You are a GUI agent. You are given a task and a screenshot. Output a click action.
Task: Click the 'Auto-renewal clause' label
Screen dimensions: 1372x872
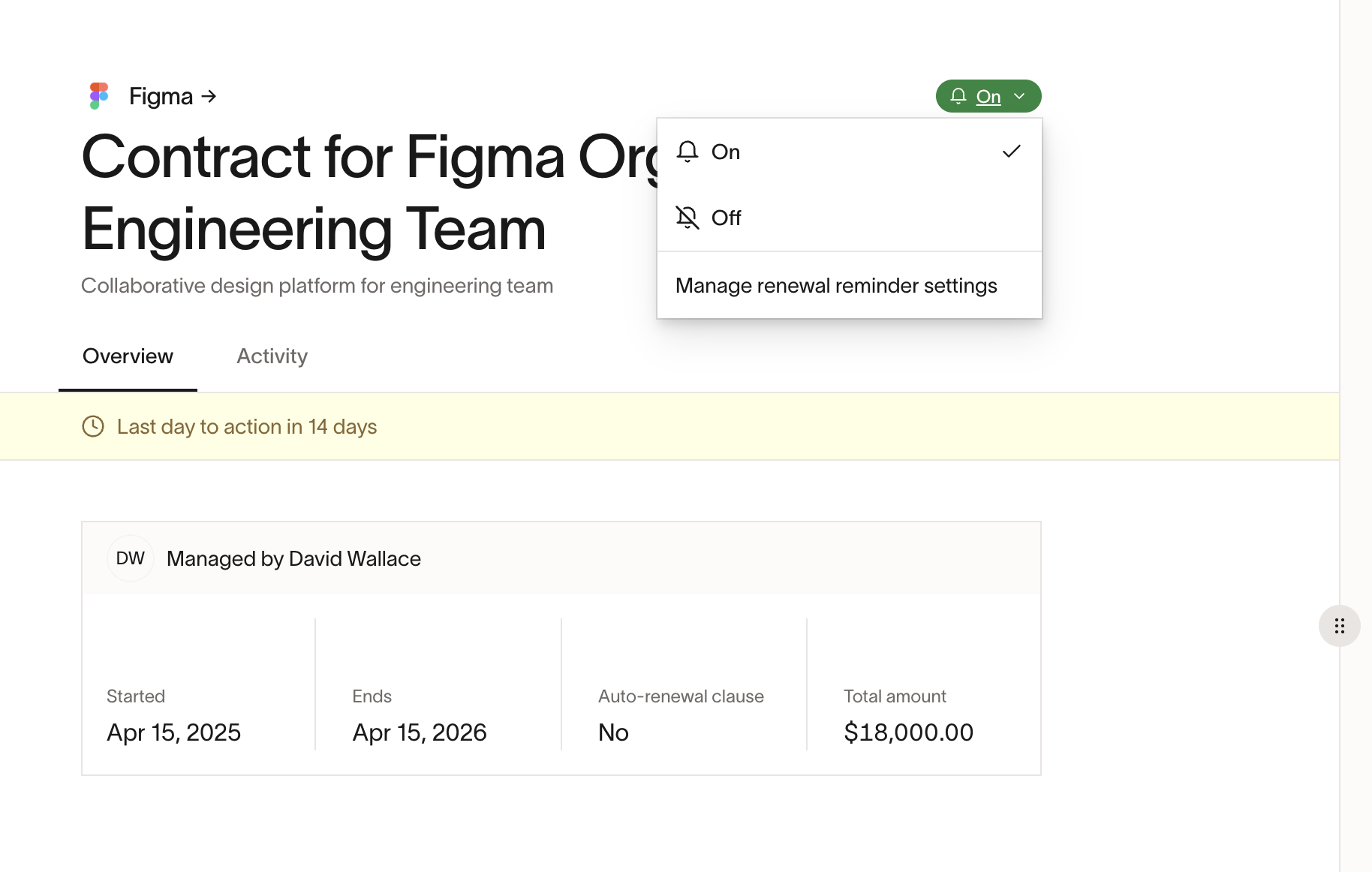(681, 696)
